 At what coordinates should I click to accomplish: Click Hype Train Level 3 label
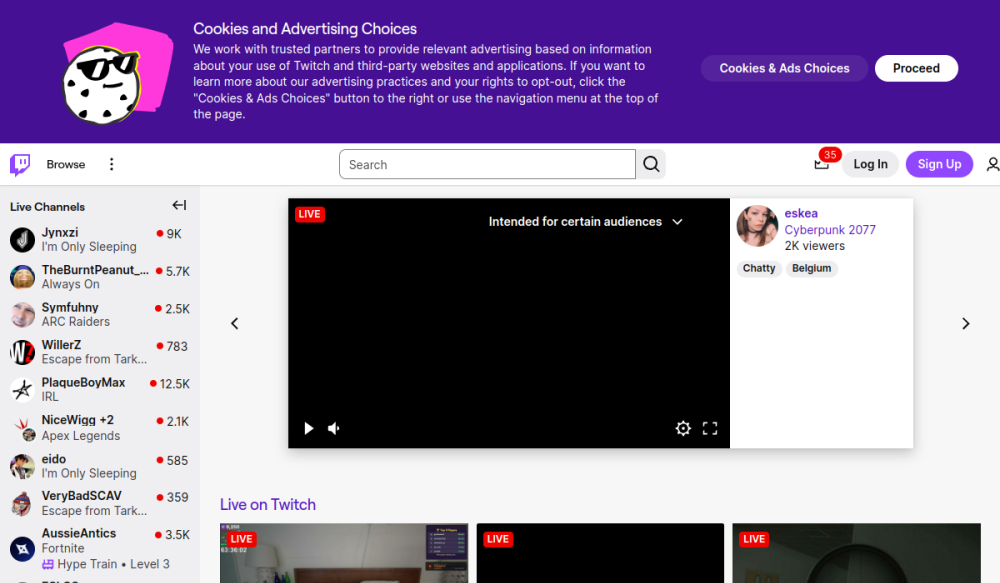click(106, 564)
